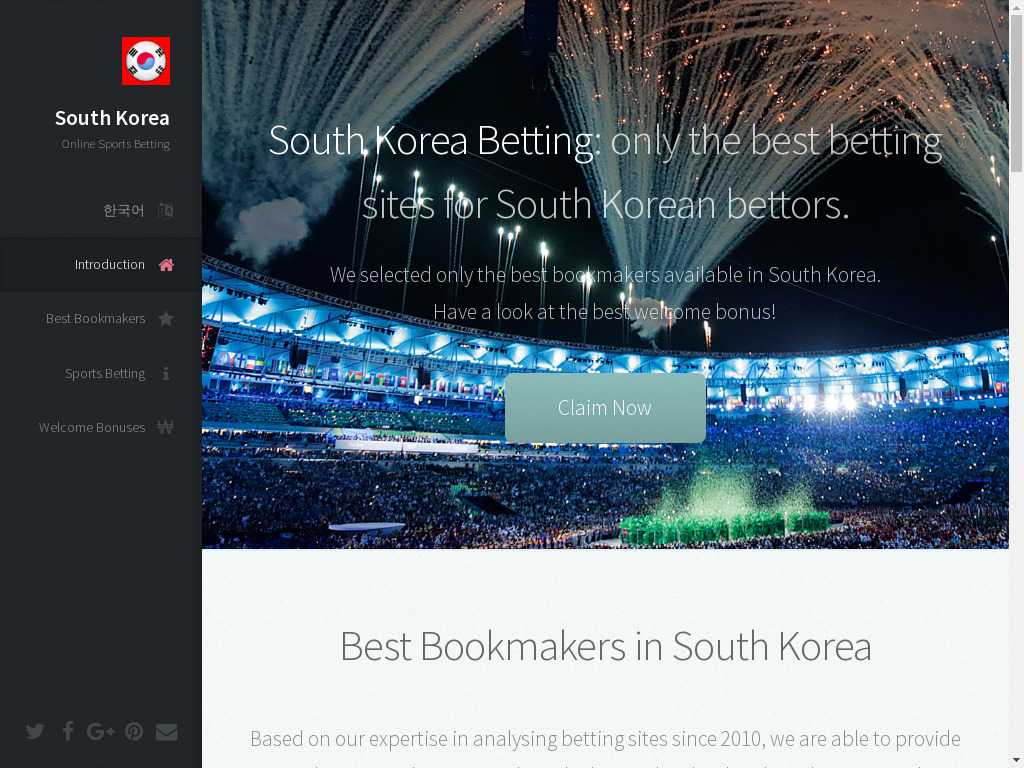
Task: Click the South Korea site title
Action: pos(112,118)
